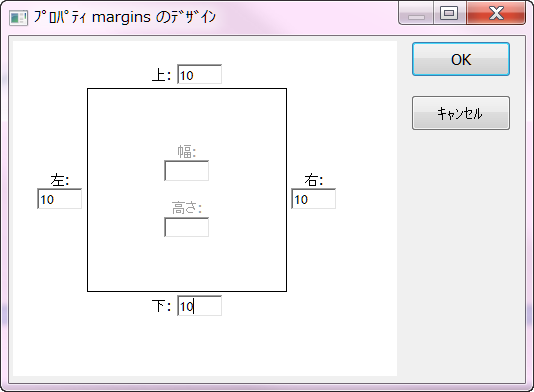Click the 下: label text
Screen dimensions: 534x392
click(161, 306)
